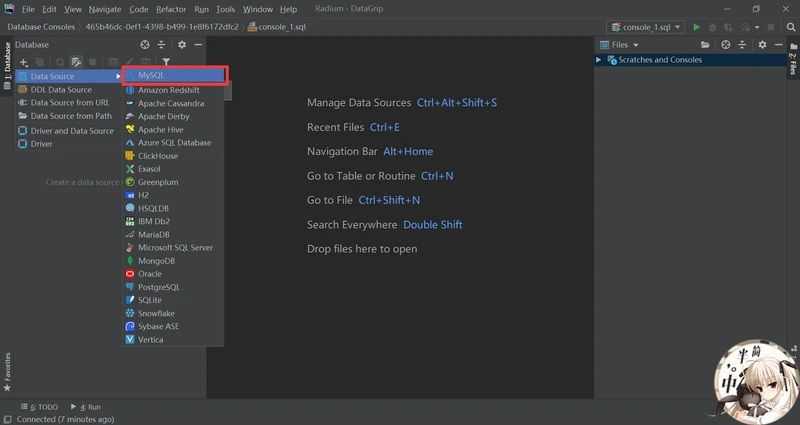
Task: Choose H2 data source
Action: (173, 195)
